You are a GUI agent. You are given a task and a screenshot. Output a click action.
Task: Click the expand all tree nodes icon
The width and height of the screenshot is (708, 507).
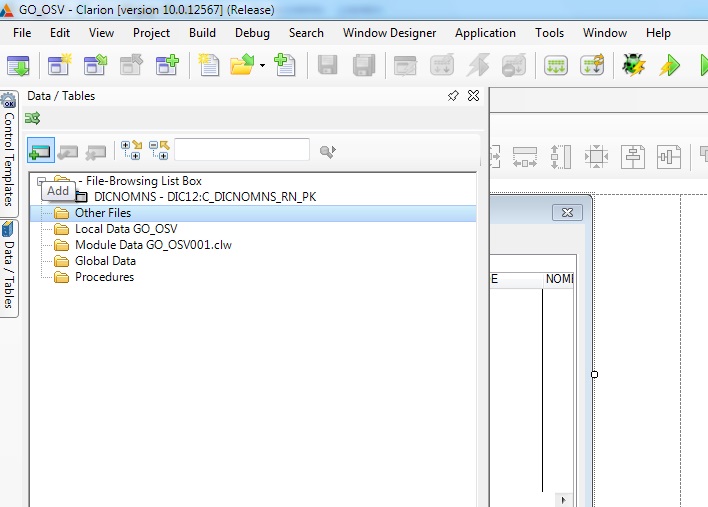click(131, 151)
